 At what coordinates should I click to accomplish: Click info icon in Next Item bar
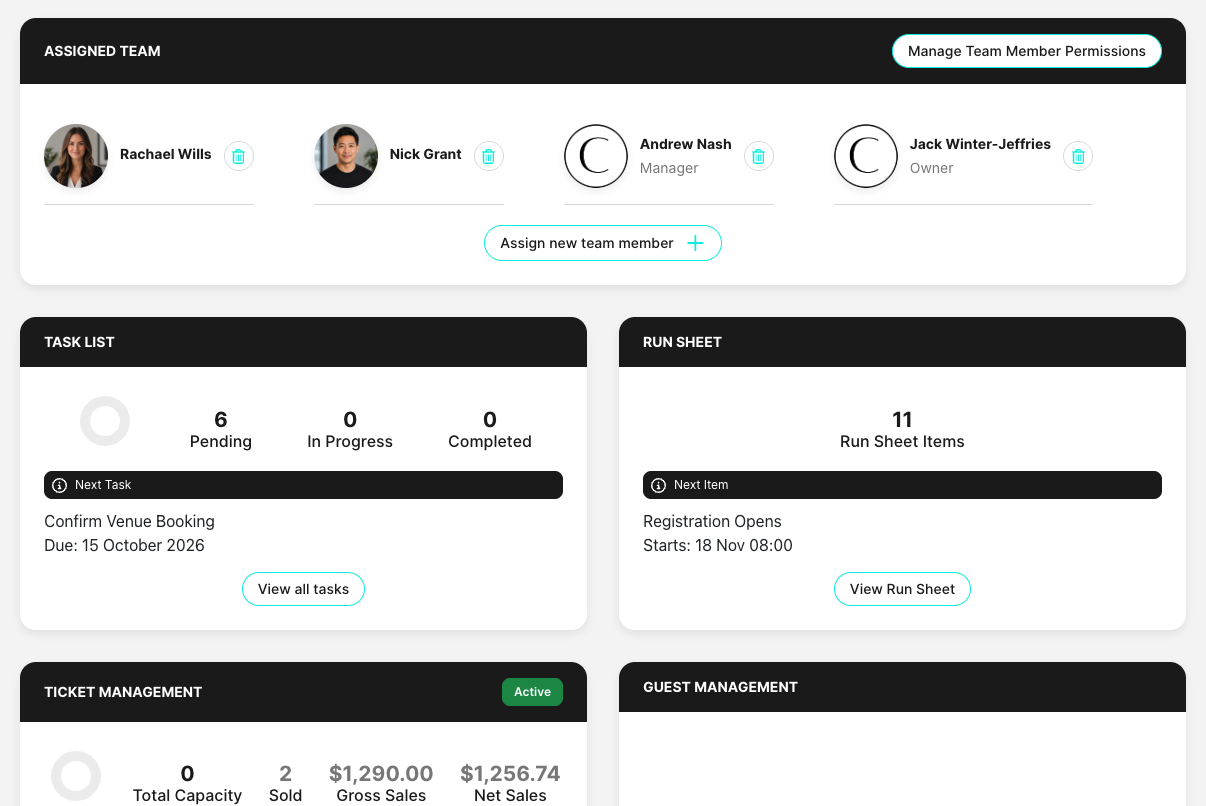658,485
